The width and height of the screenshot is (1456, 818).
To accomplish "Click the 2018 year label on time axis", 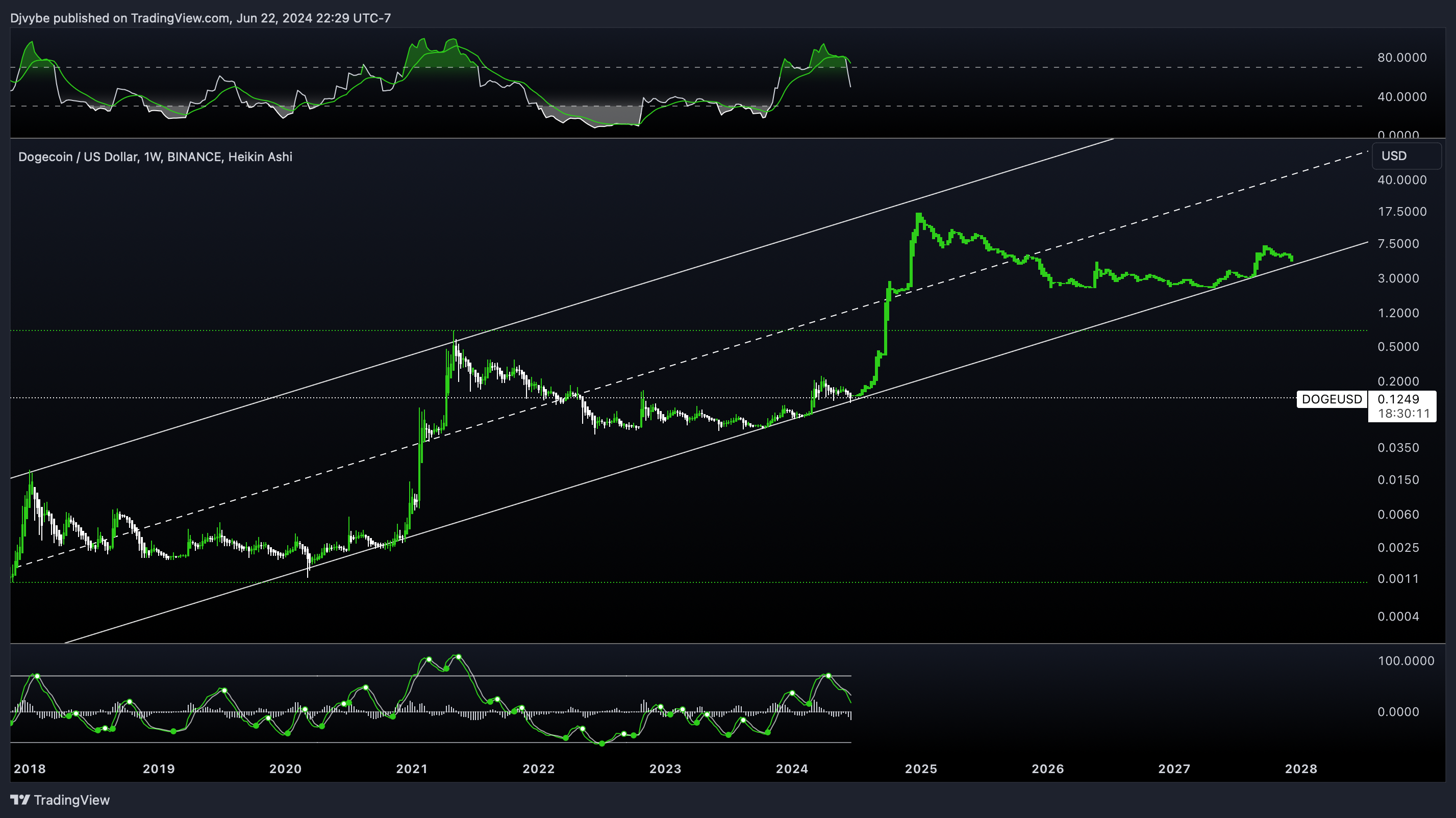I will point(30,769).
